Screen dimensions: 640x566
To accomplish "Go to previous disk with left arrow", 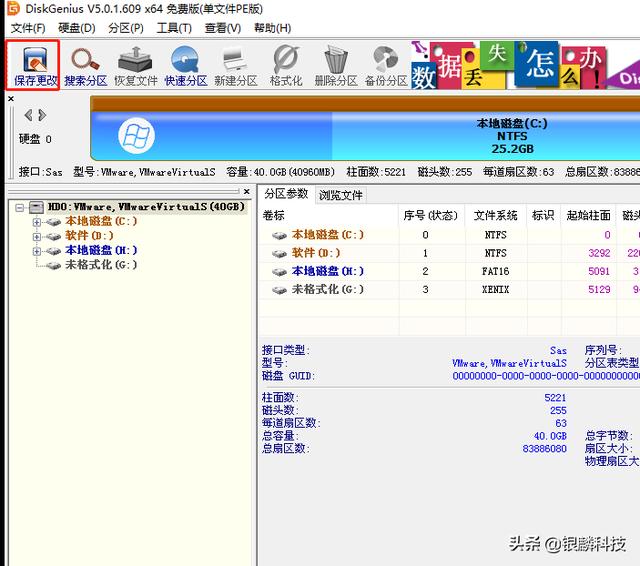I will click(28, 115).
